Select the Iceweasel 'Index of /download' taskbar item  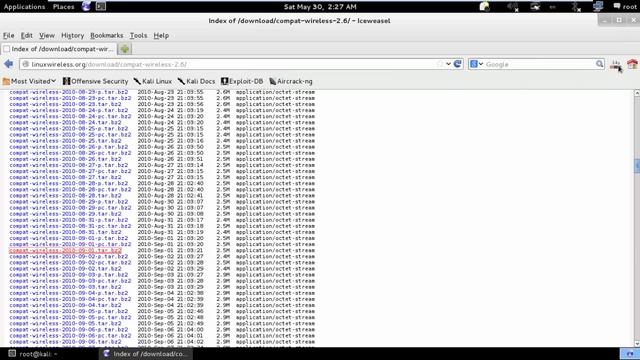pos(145,354)
